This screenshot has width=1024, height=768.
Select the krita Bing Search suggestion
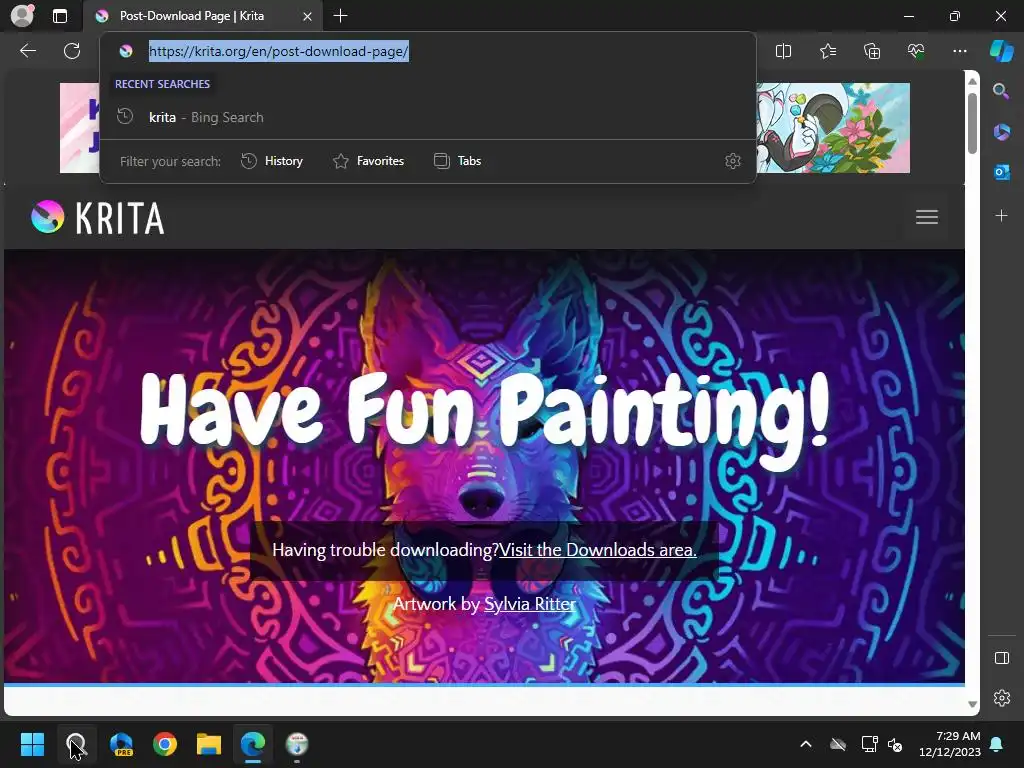coord(428,118)
